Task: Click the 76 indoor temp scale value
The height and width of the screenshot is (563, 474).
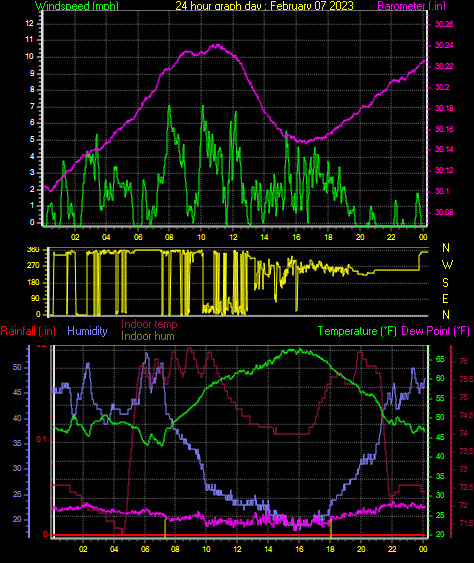Action: (x=464, y=361)
